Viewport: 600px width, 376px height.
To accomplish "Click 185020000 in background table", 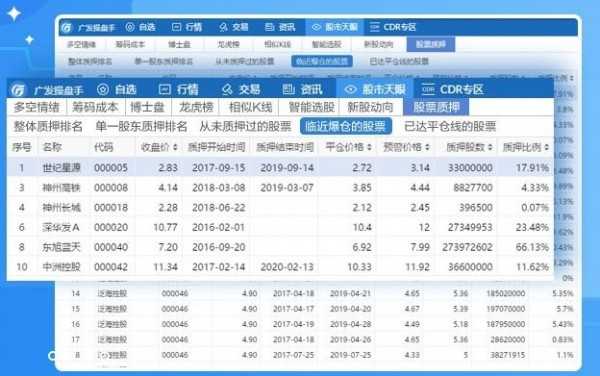I will point(505,294).
